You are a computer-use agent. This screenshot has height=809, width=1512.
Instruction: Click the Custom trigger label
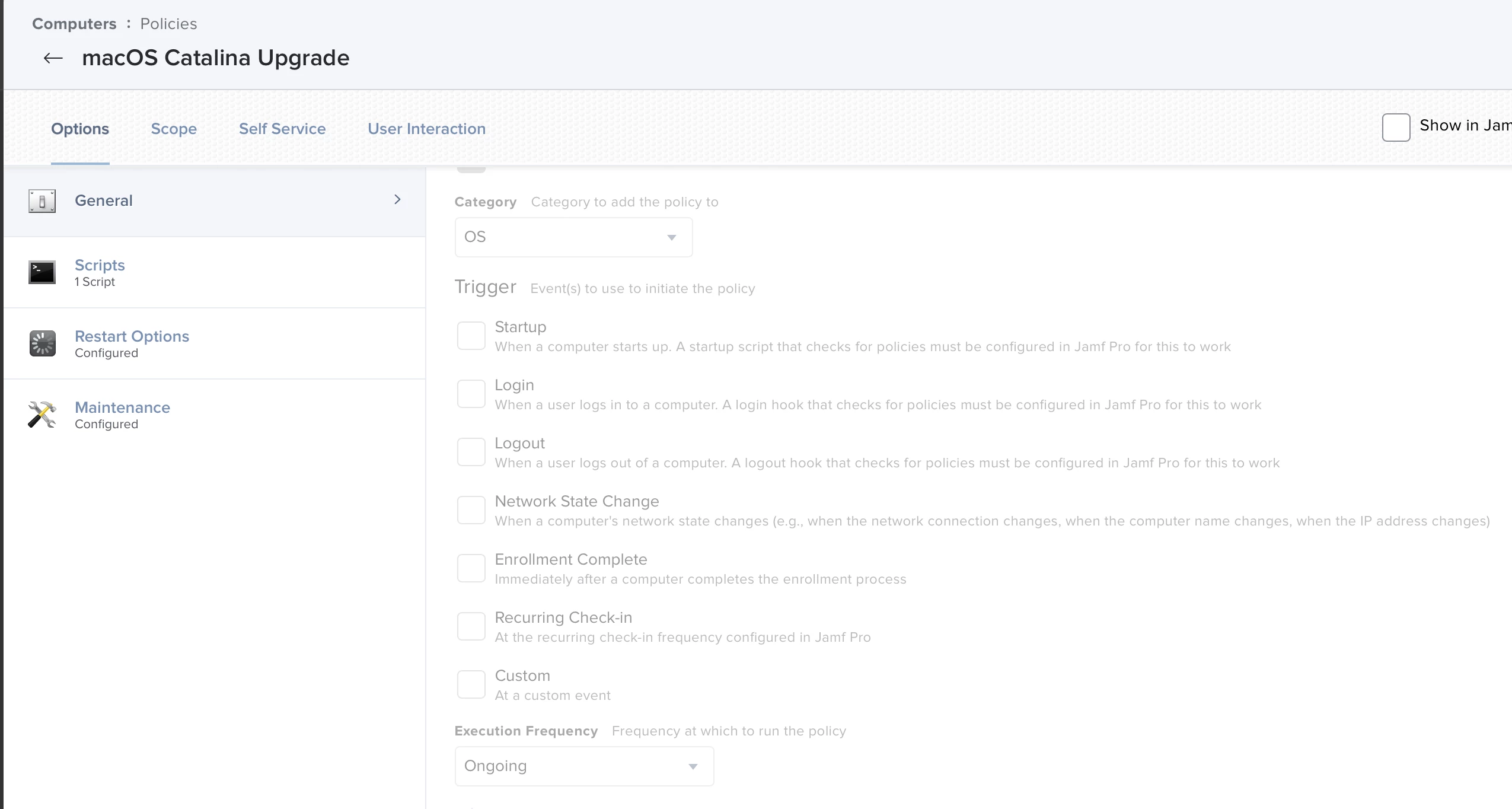click(522, 676)
